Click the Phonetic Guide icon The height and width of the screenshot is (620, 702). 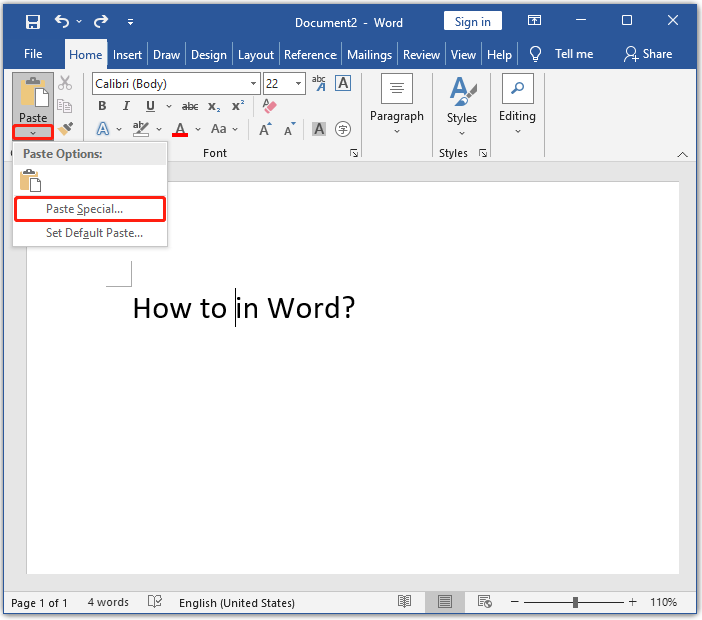(319, 83)
